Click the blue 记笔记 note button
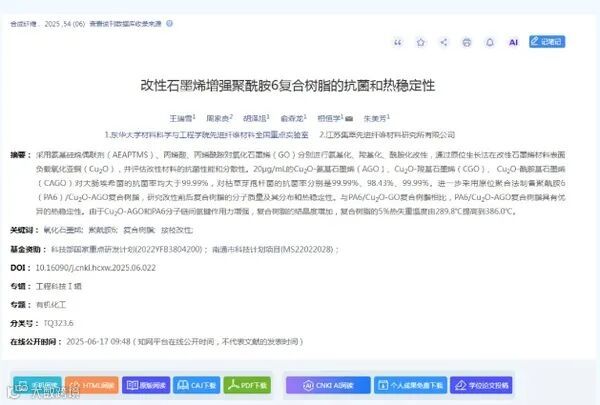Viewport: 600px width, 405px height. pyautogui.click(x=547, y=42)
